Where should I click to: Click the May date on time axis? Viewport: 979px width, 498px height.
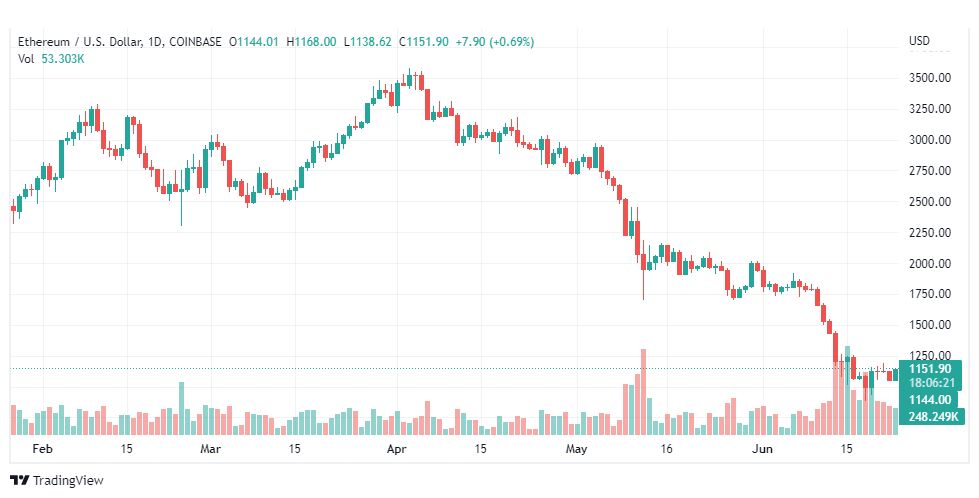(x=577, y=449)
